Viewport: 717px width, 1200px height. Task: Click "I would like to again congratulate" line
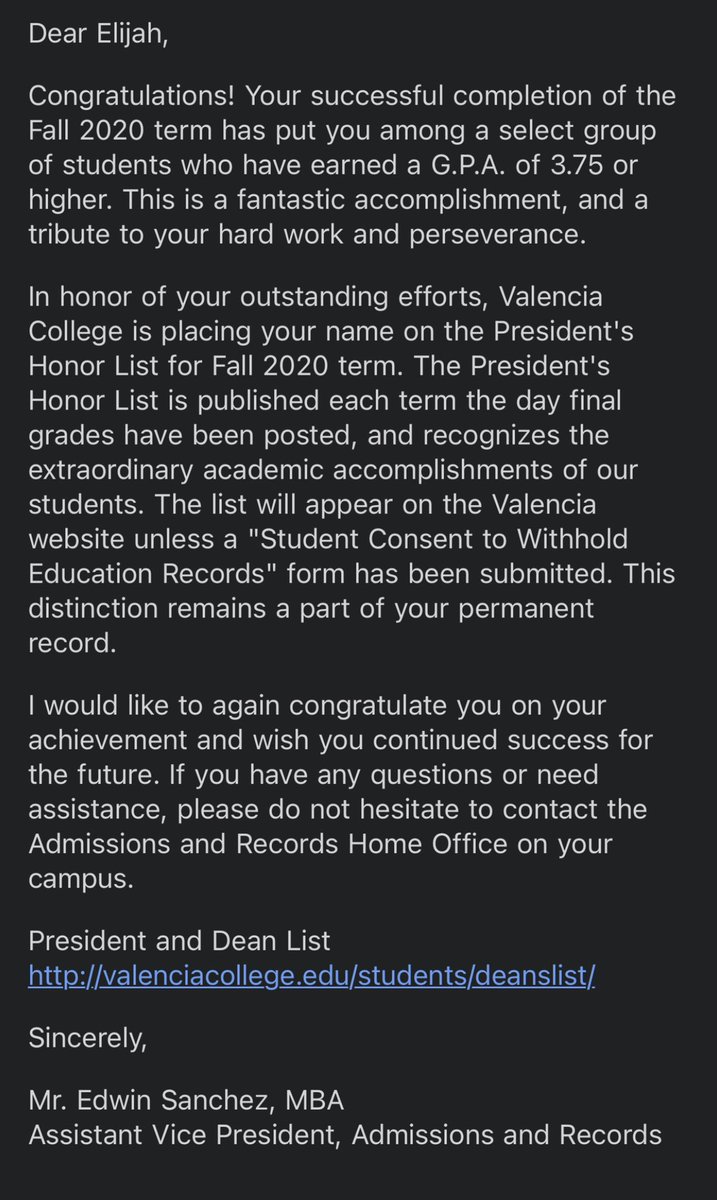237,707
